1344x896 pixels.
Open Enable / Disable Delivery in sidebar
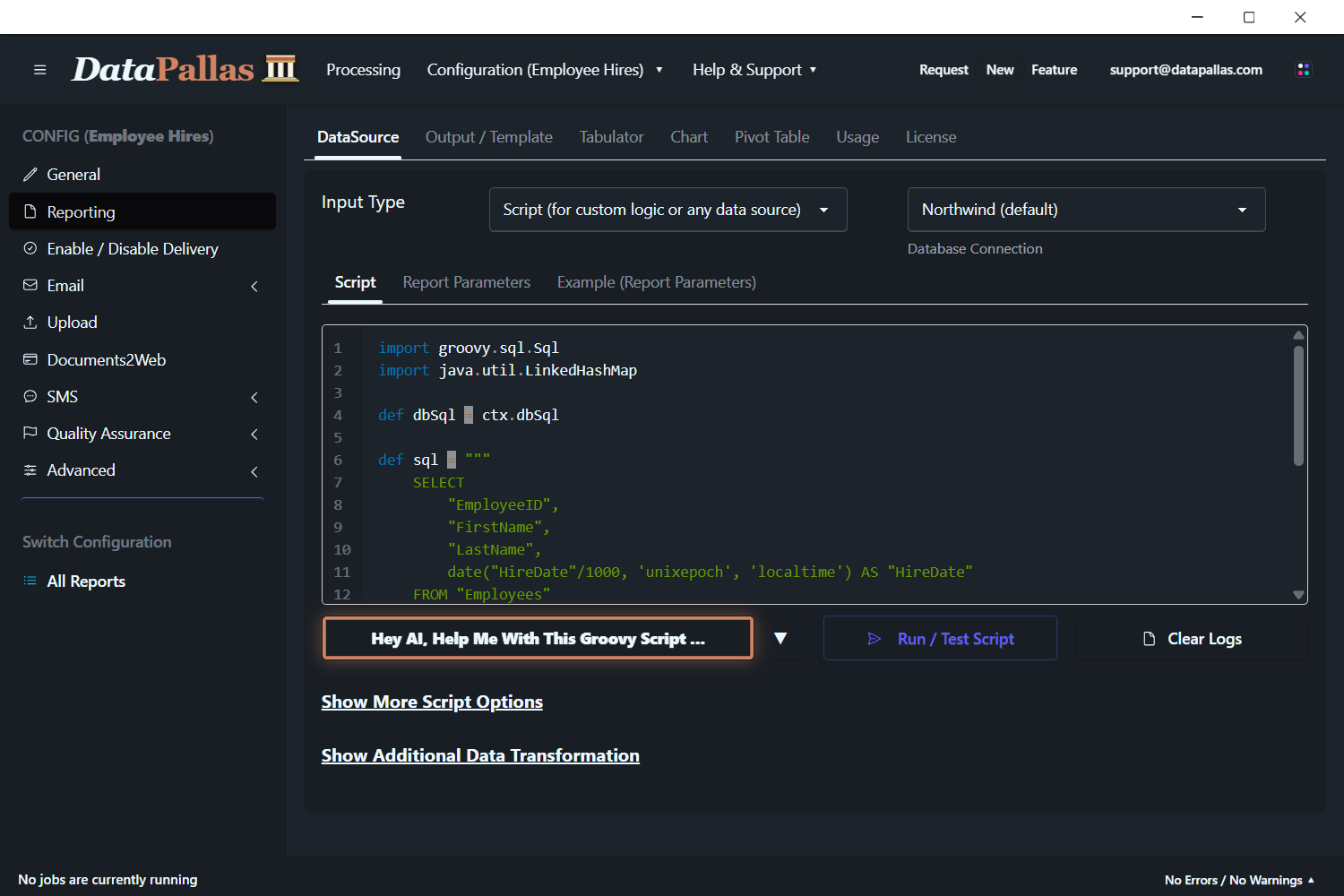pyautogui.click(x=142, y=248)
